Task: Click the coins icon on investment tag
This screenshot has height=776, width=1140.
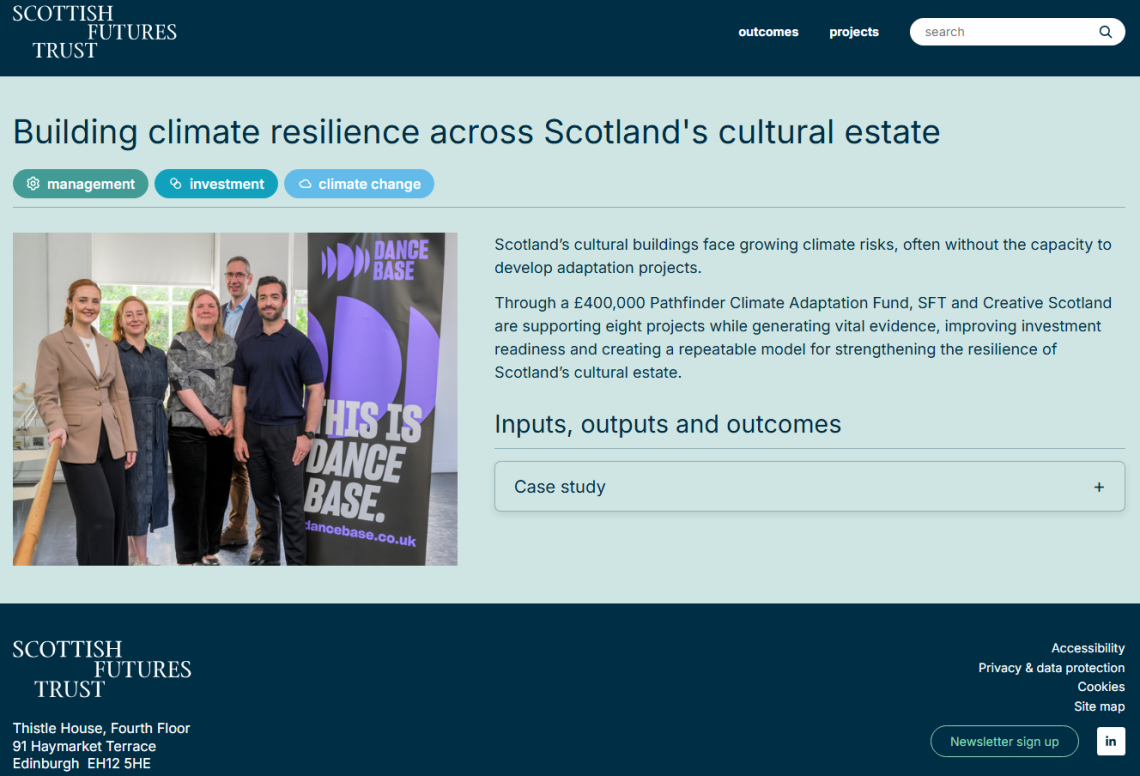Action: 175,184
